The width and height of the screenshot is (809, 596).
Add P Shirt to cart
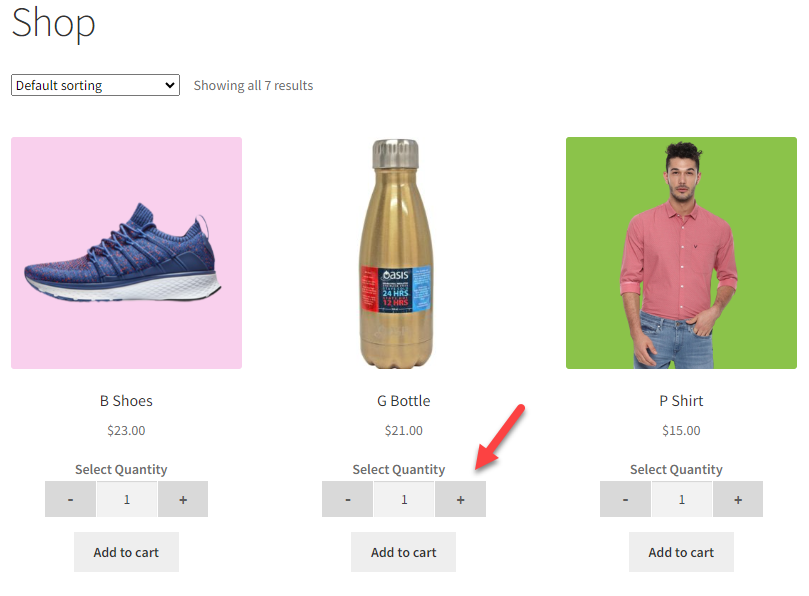click(x=680, y=551)
